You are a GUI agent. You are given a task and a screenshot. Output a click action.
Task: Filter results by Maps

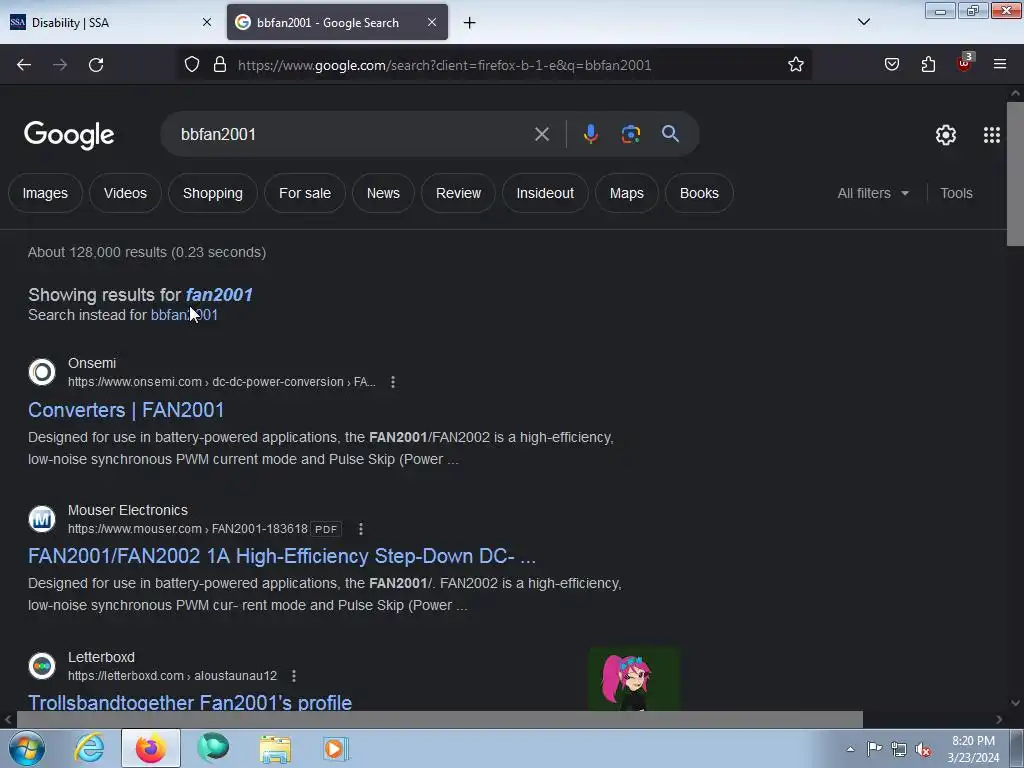coord(627,193)
